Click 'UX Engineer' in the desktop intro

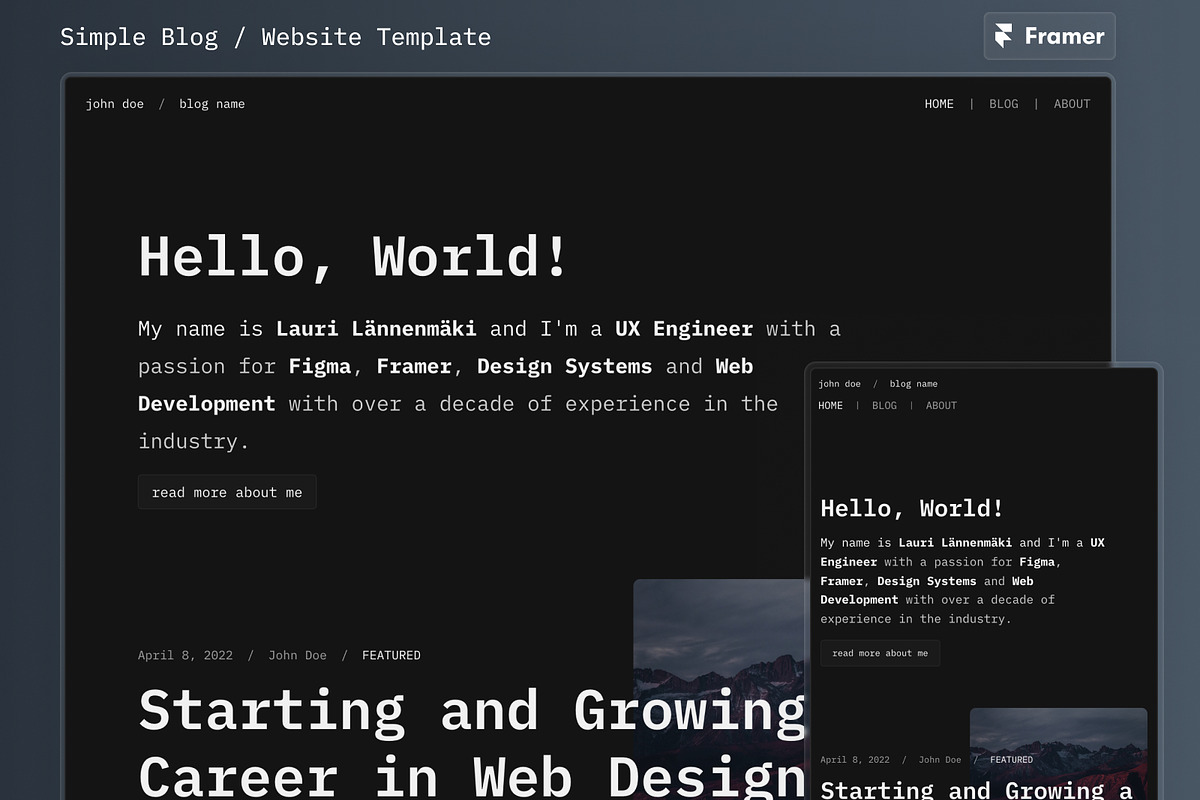click(x=684, y=329)
